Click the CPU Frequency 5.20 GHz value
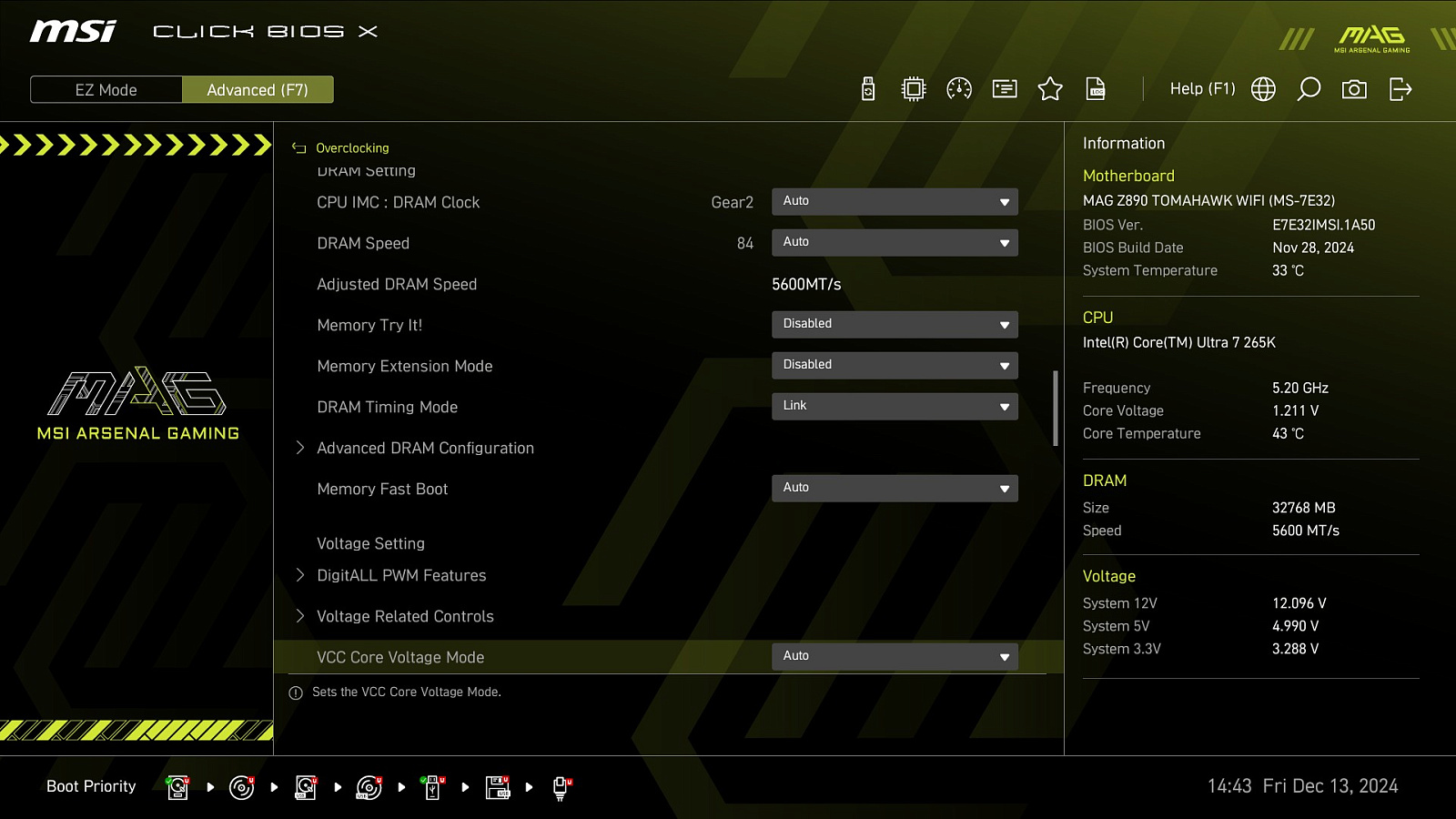The width and height of the screenshot is (1456, 819). tap(1300, 388)
